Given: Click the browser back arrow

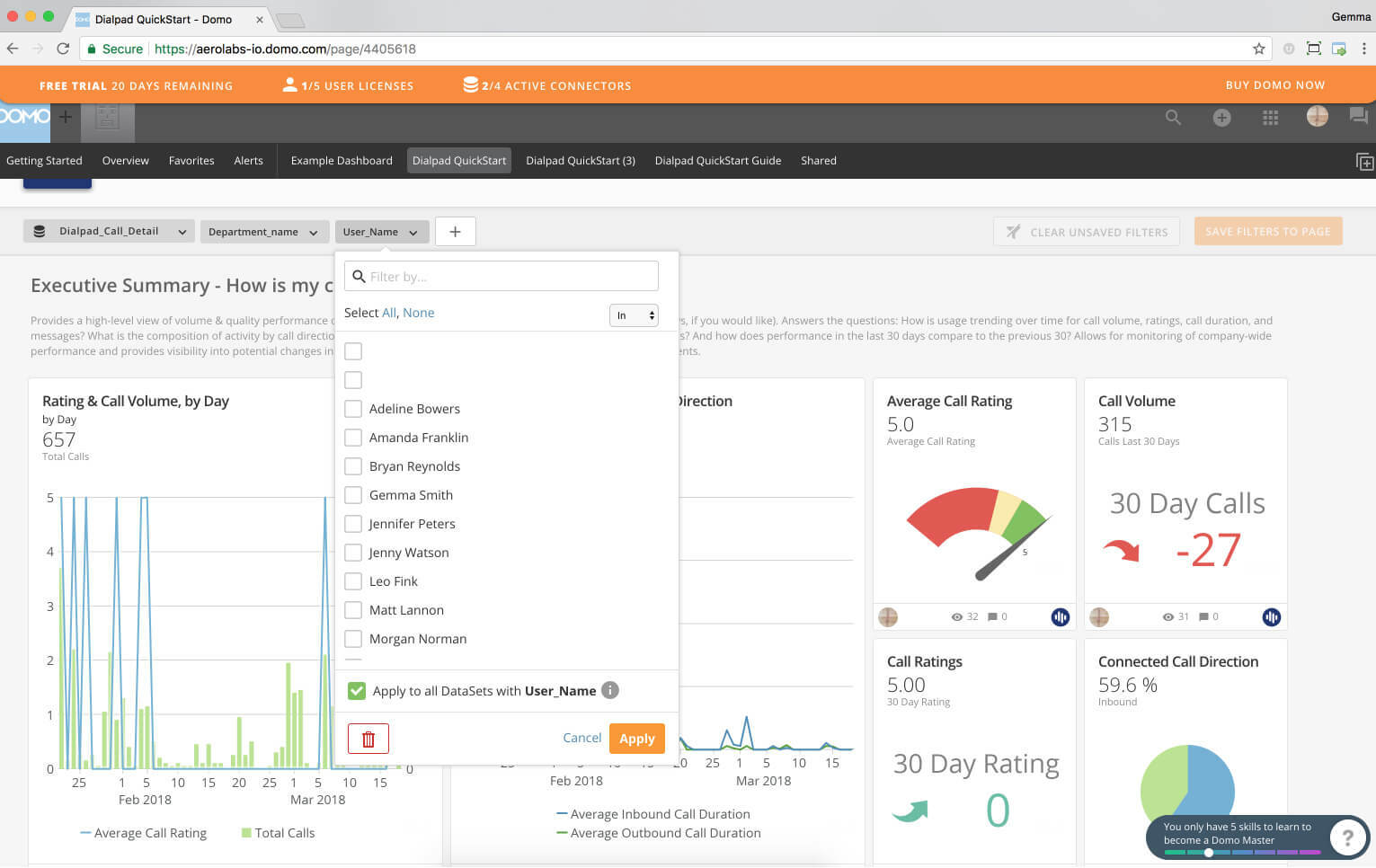Looking at the screenshot, I should [13, 49].
